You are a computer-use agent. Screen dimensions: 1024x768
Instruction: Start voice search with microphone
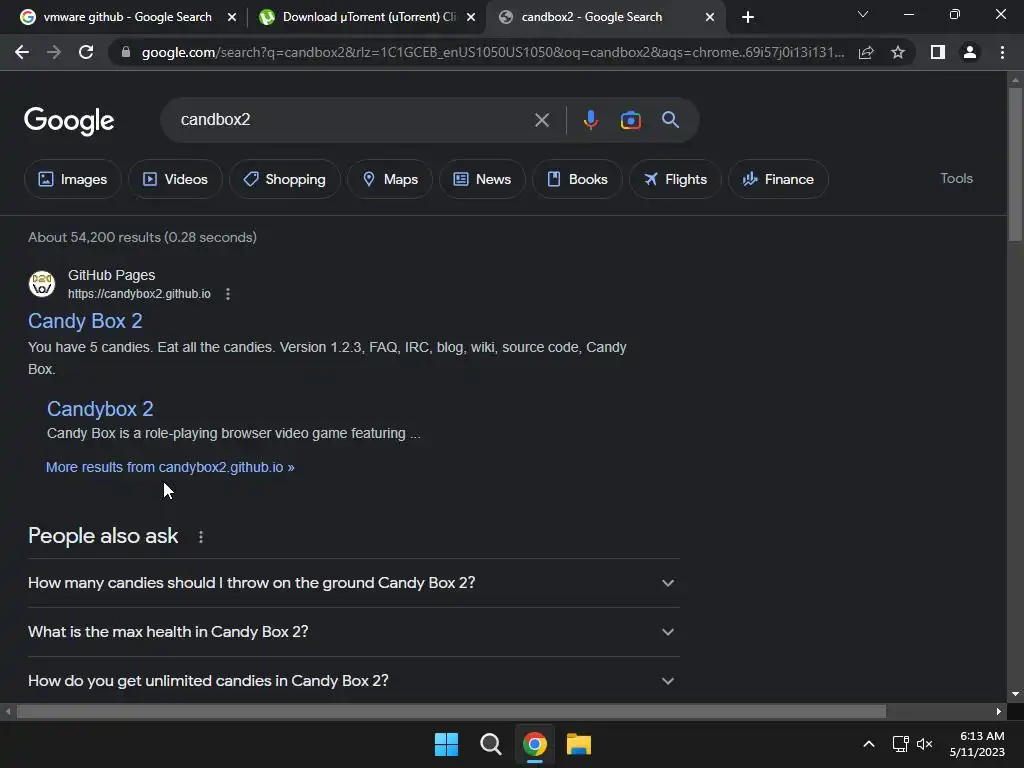[x=590, y=120]
